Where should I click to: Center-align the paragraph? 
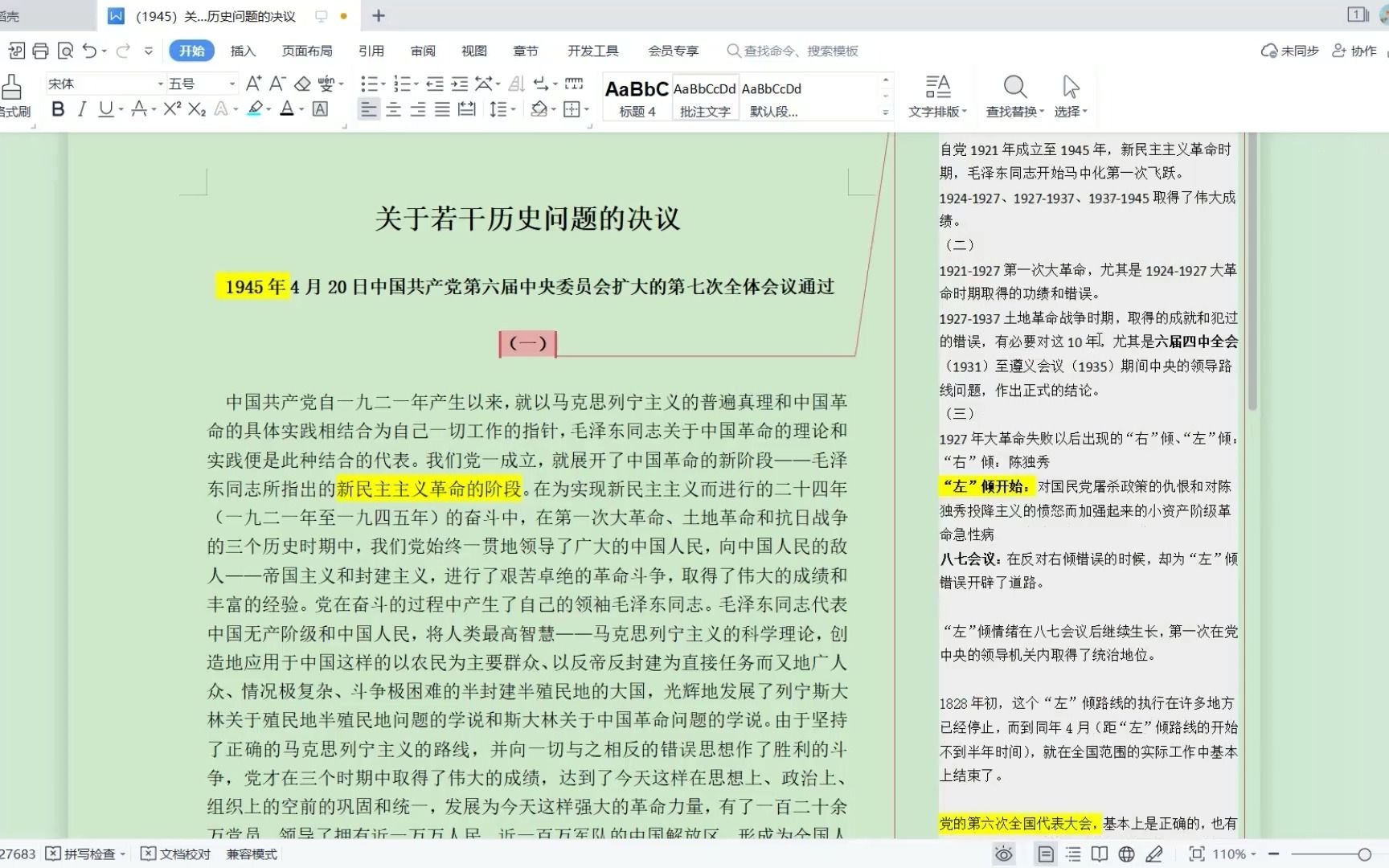tap(393, 109)
